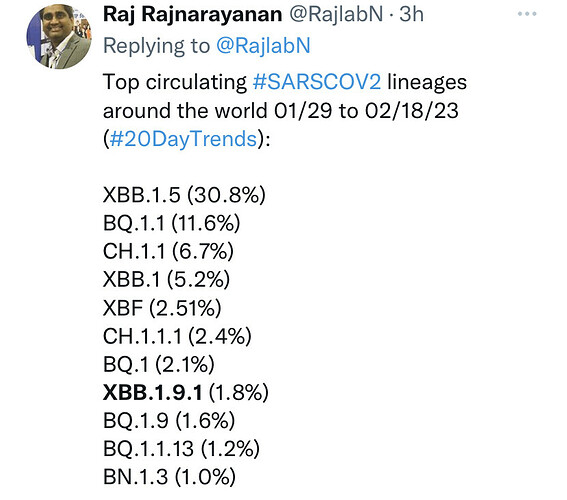Click the CH.1.1.1 (2.4%) line
The image size is (567, 500).
pos(177,336)
